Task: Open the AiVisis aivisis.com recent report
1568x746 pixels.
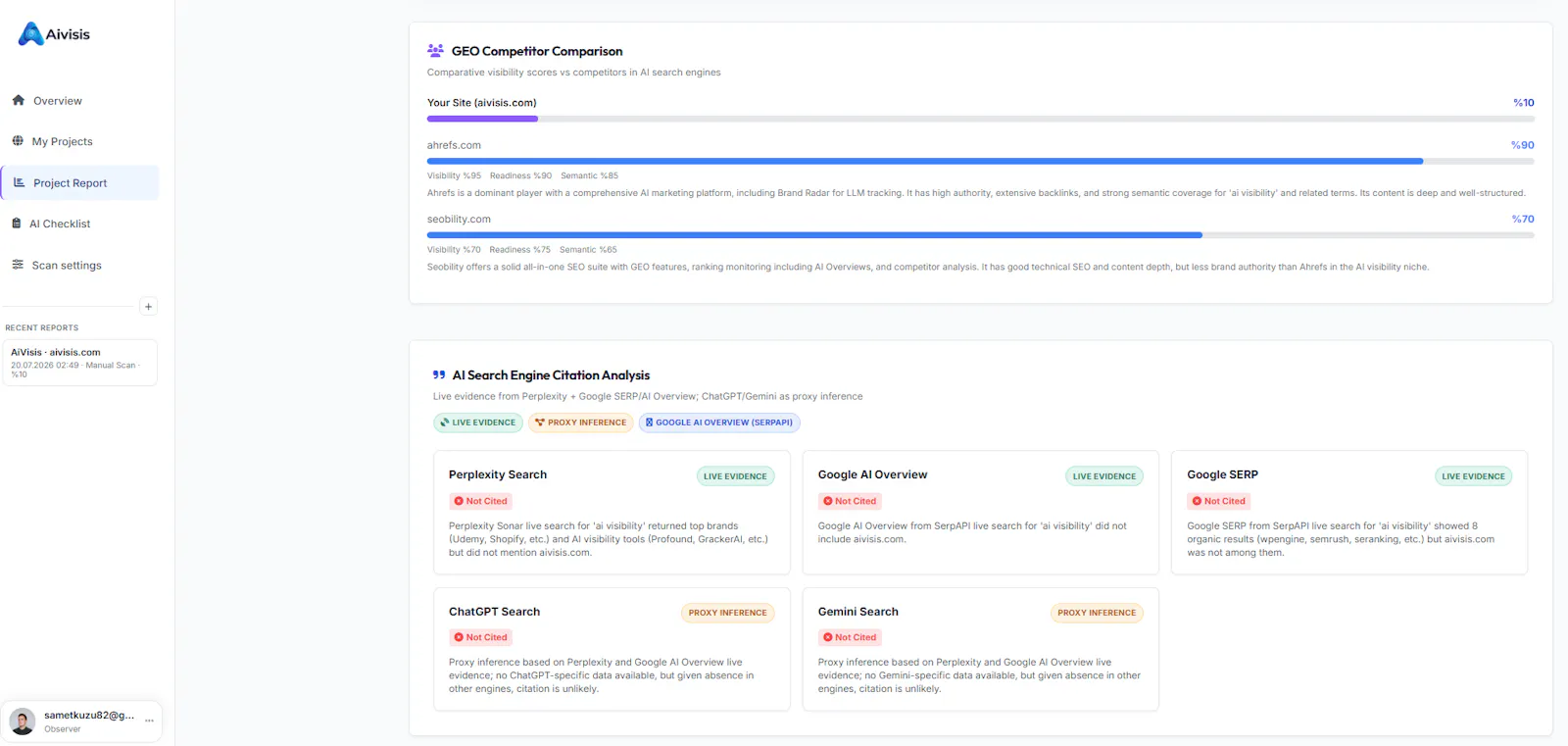Action: pyautogui.click(x=80, y=363)
